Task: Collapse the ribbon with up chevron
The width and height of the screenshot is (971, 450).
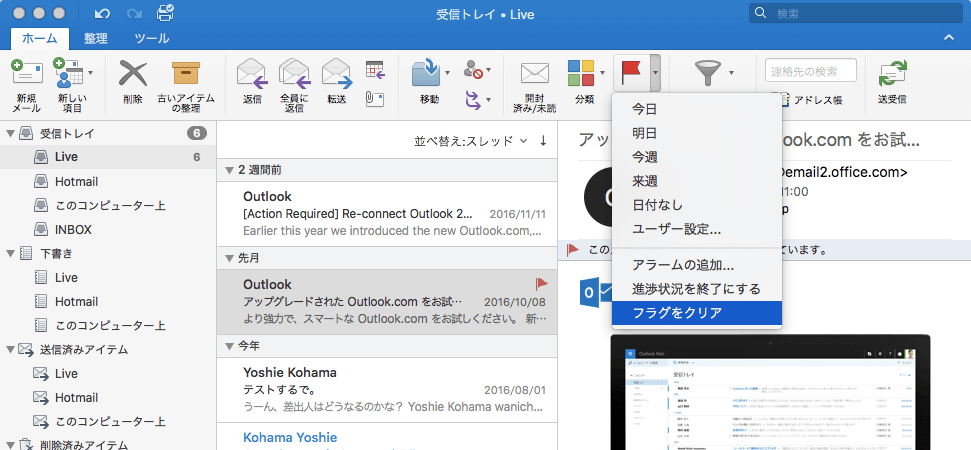Action: click(948, 38)
